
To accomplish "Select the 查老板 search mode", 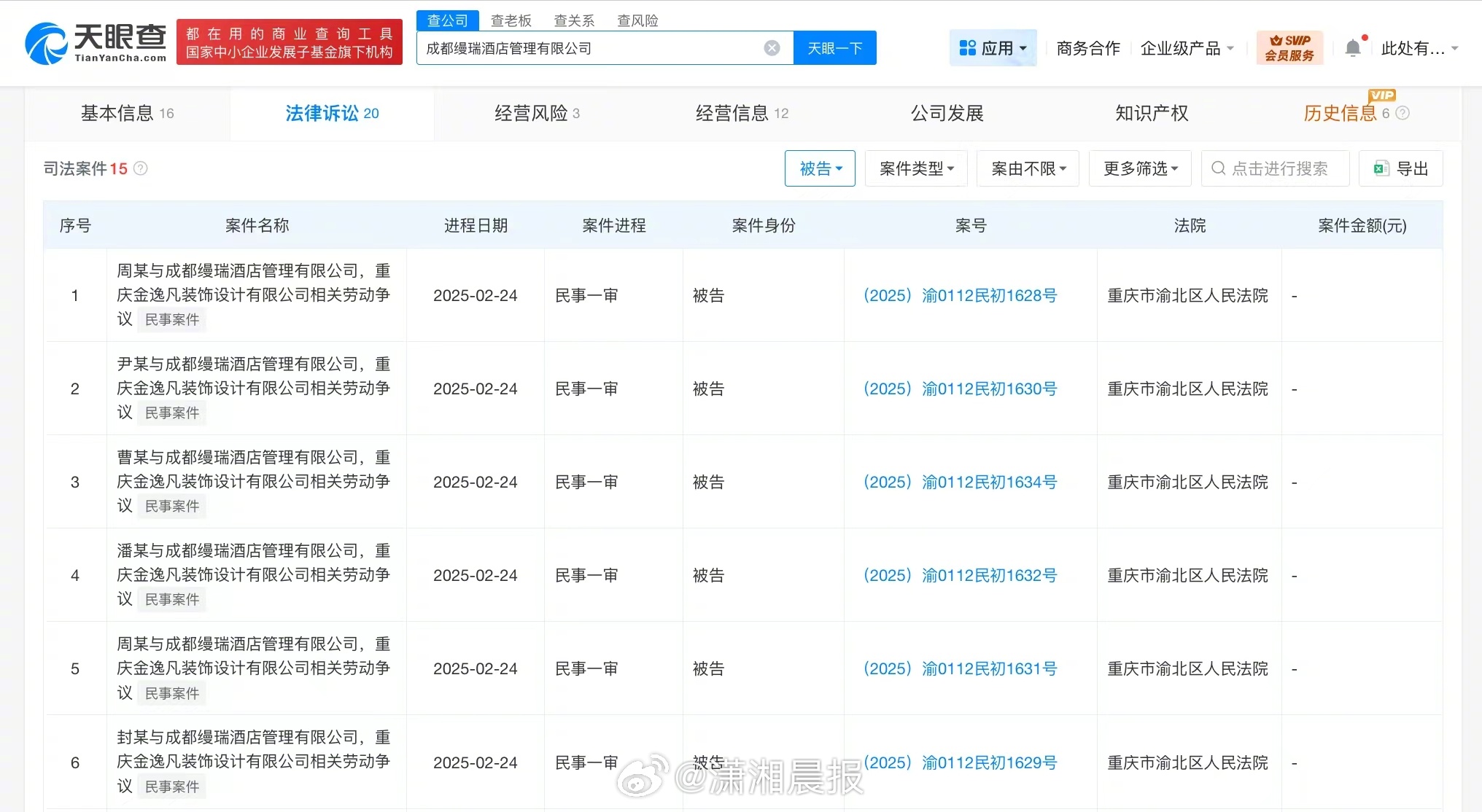I will point(511,20).
